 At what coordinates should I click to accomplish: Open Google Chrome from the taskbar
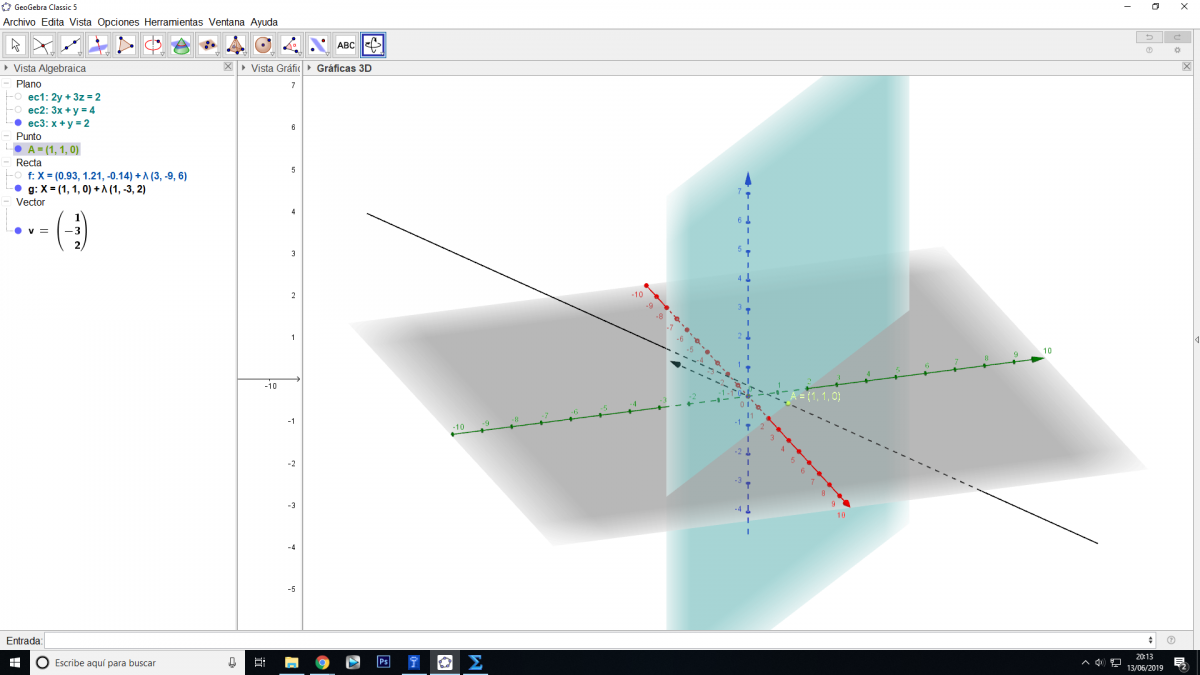[x=322, y=662]
